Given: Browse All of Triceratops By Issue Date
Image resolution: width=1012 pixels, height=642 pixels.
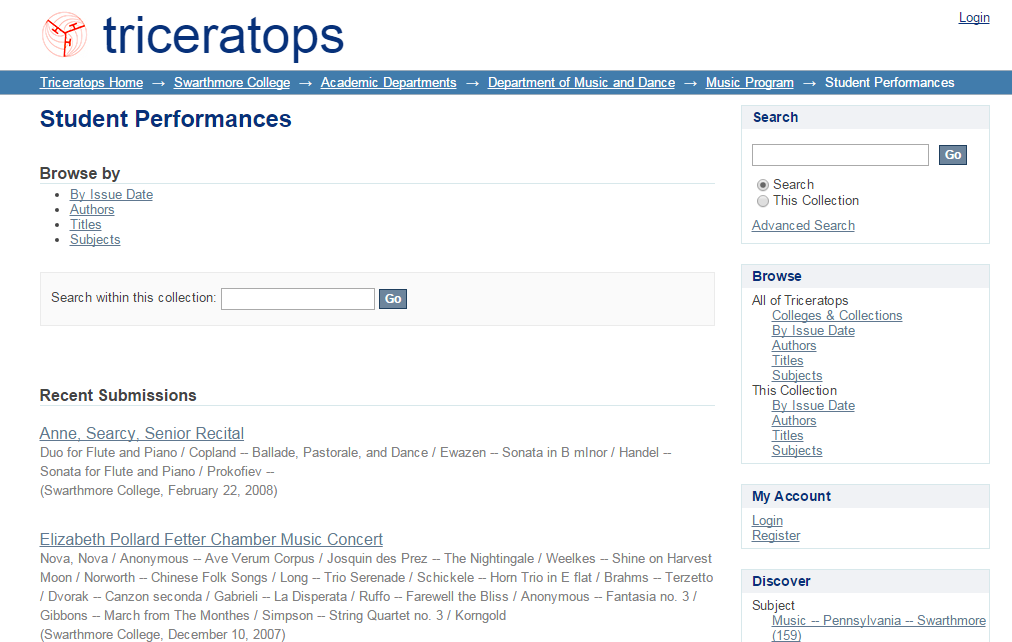Looking at the screenshot, I should pos(813,330).
